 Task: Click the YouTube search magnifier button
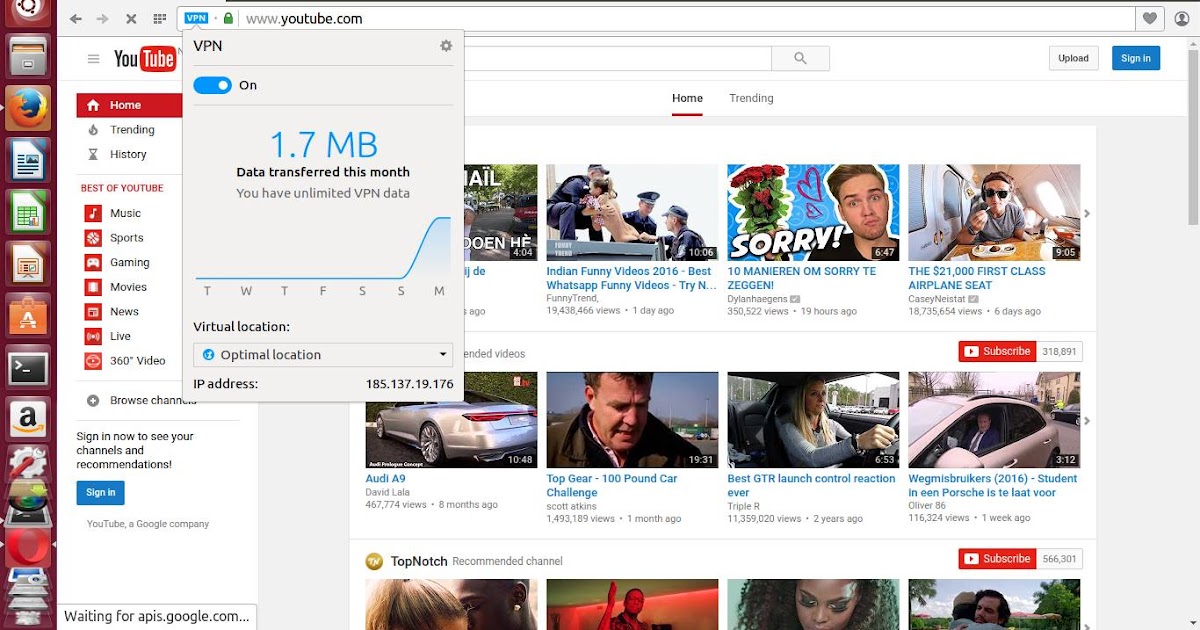coord(800,58)
